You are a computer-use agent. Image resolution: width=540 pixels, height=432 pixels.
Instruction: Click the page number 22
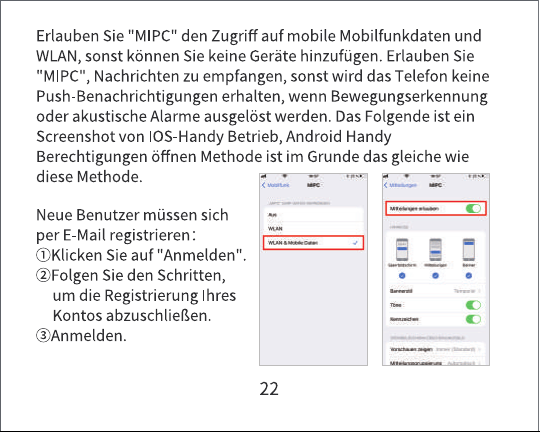[269, 389]
